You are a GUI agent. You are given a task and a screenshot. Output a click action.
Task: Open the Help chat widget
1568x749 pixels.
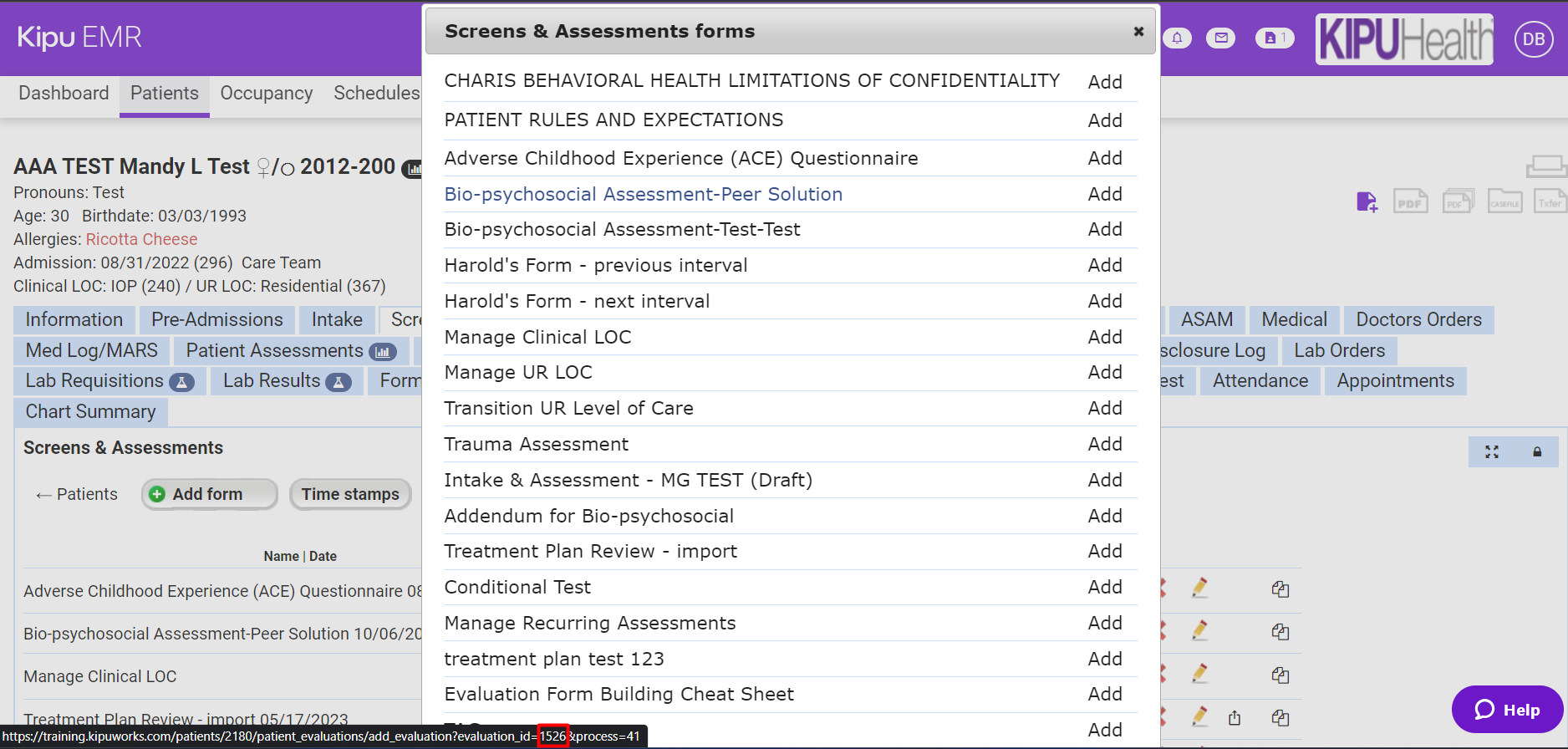click(x=1507, y=710)
